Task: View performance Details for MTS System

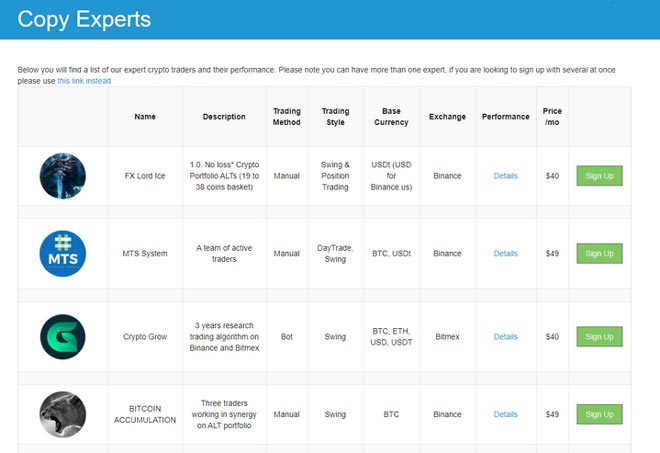Action: pyautogui.click(x=505, y=253)
